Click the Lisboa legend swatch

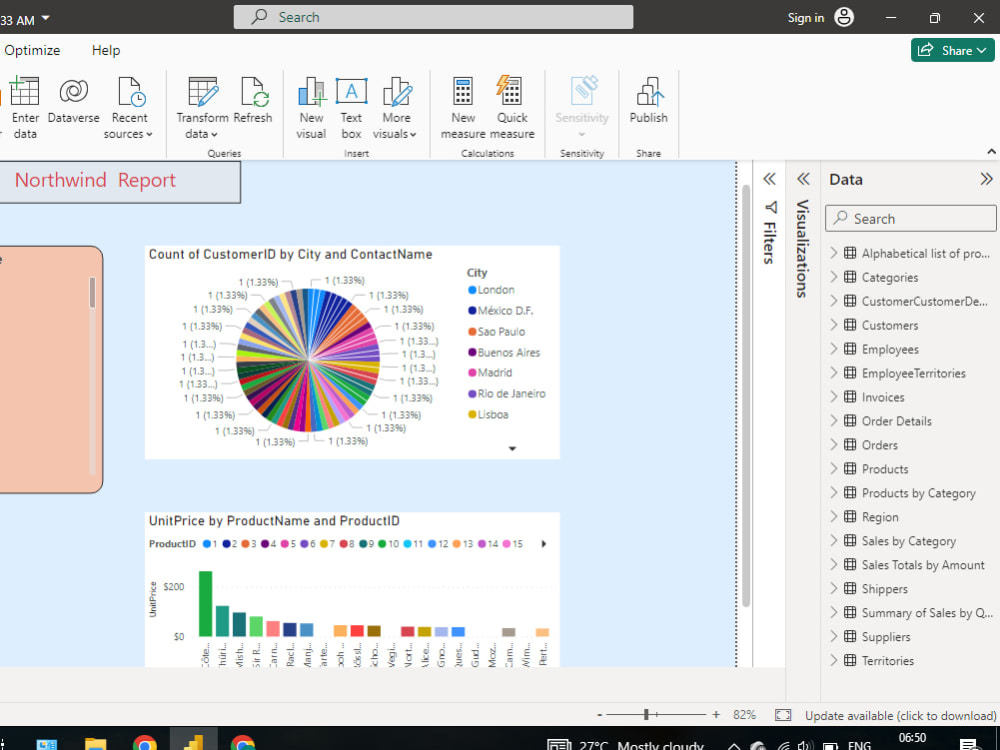pyautogui.click(x=473, y=415)
